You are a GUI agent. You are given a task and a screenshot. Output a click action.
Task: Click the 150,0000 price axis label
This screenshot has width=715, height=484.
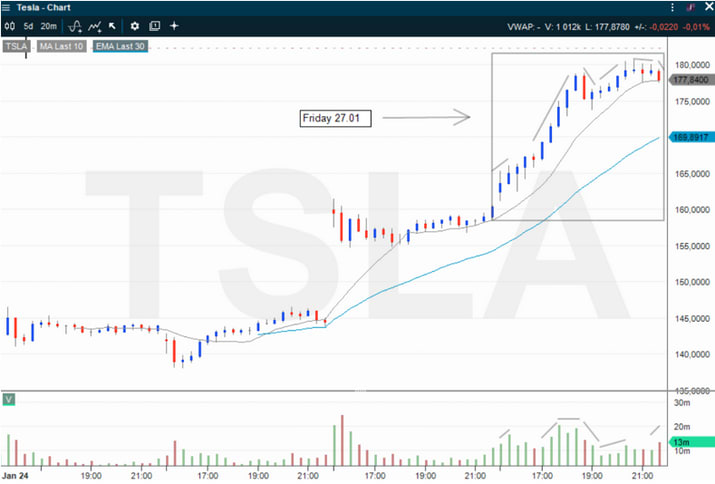[x=692, y=282]
